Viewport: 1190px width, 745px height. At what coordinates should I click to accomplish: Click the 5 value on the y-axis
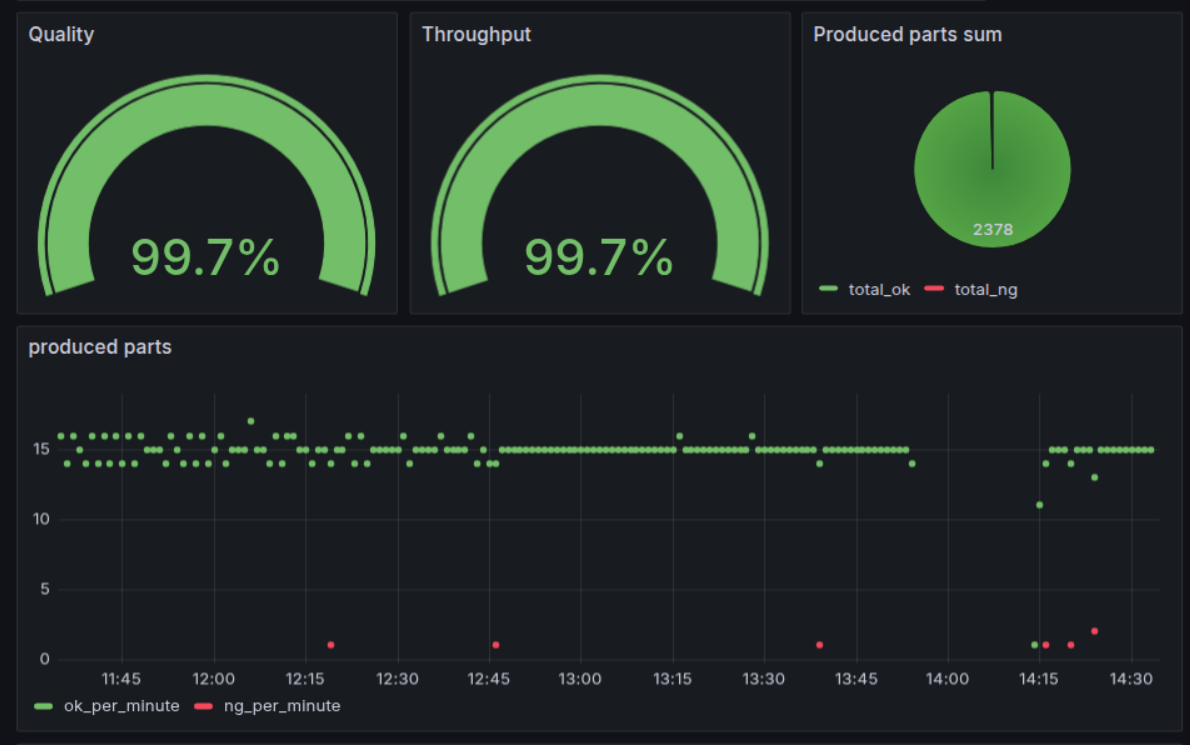45,589
